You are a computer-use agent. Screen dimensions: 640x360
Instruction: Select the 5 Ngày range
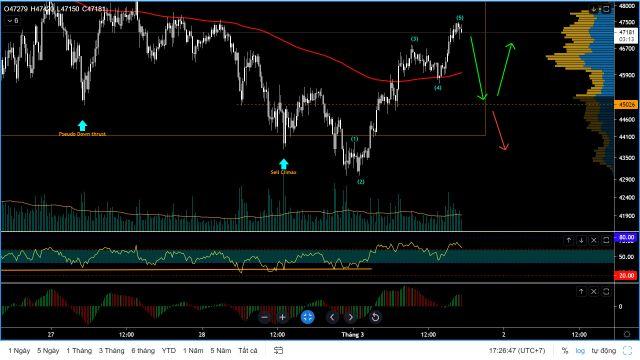click(48, 350)
